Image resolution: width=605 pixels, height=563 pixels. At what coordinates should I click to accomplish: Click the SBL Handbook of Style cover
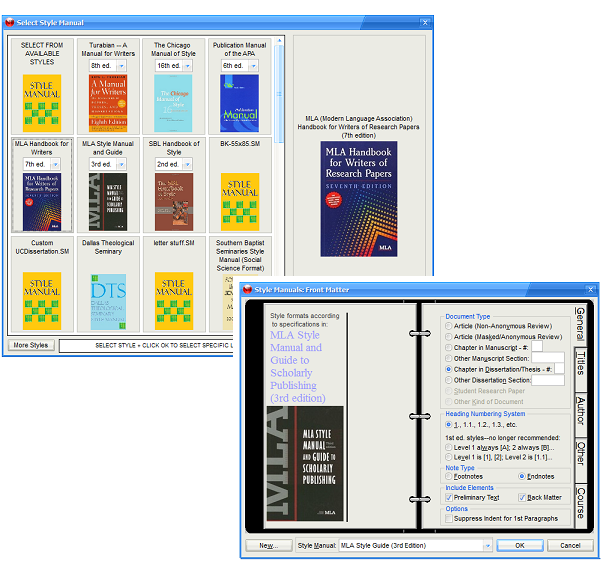click(x=173, y=202)
